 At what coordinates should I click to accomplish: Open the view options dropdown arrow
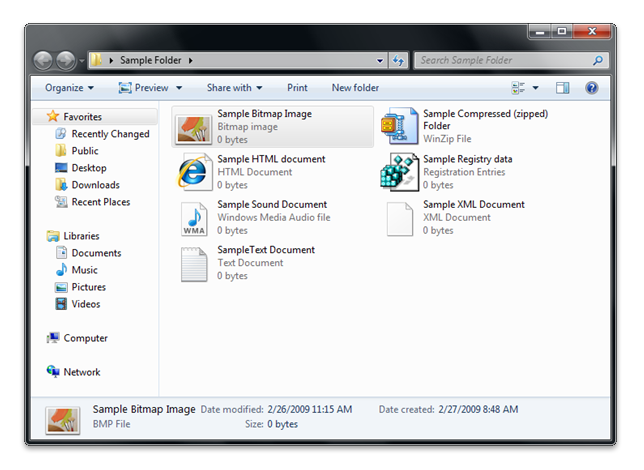(x=536, y=88)
